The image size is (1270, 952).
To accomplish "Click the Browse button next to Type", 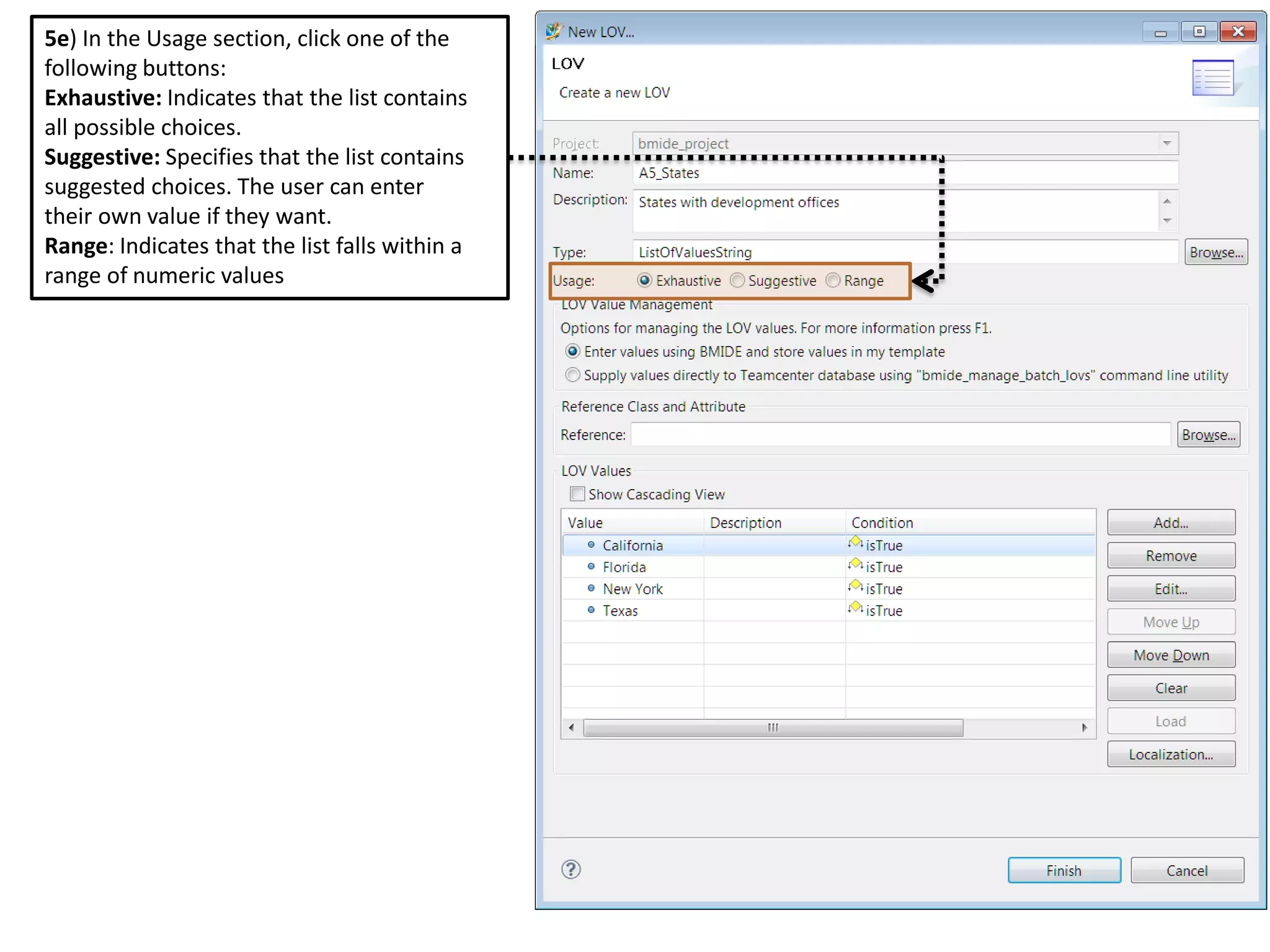I will (1215, 252).
